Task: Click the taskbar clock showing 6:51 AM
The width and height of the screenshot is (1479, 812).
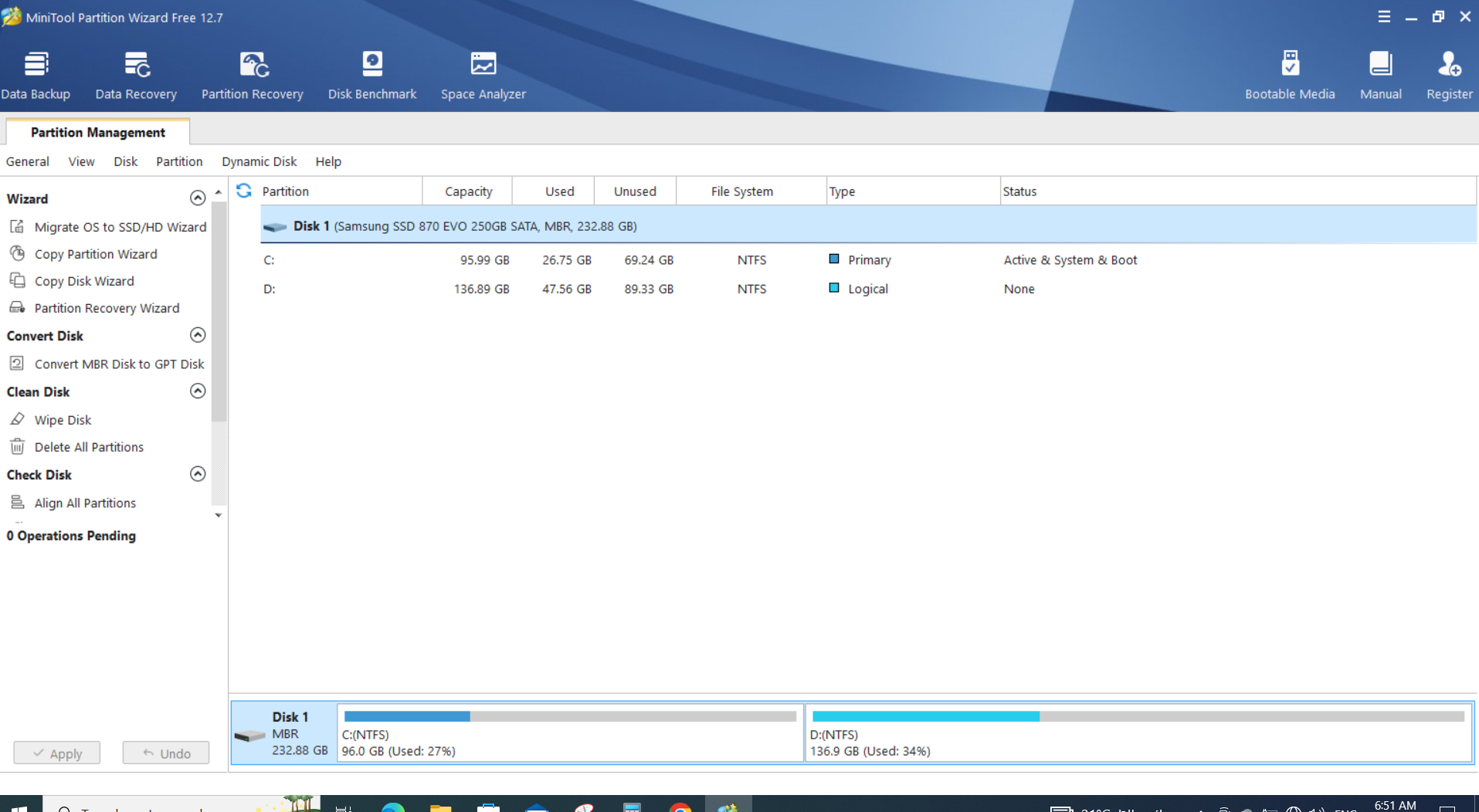Action: (x=1395, y=805)
